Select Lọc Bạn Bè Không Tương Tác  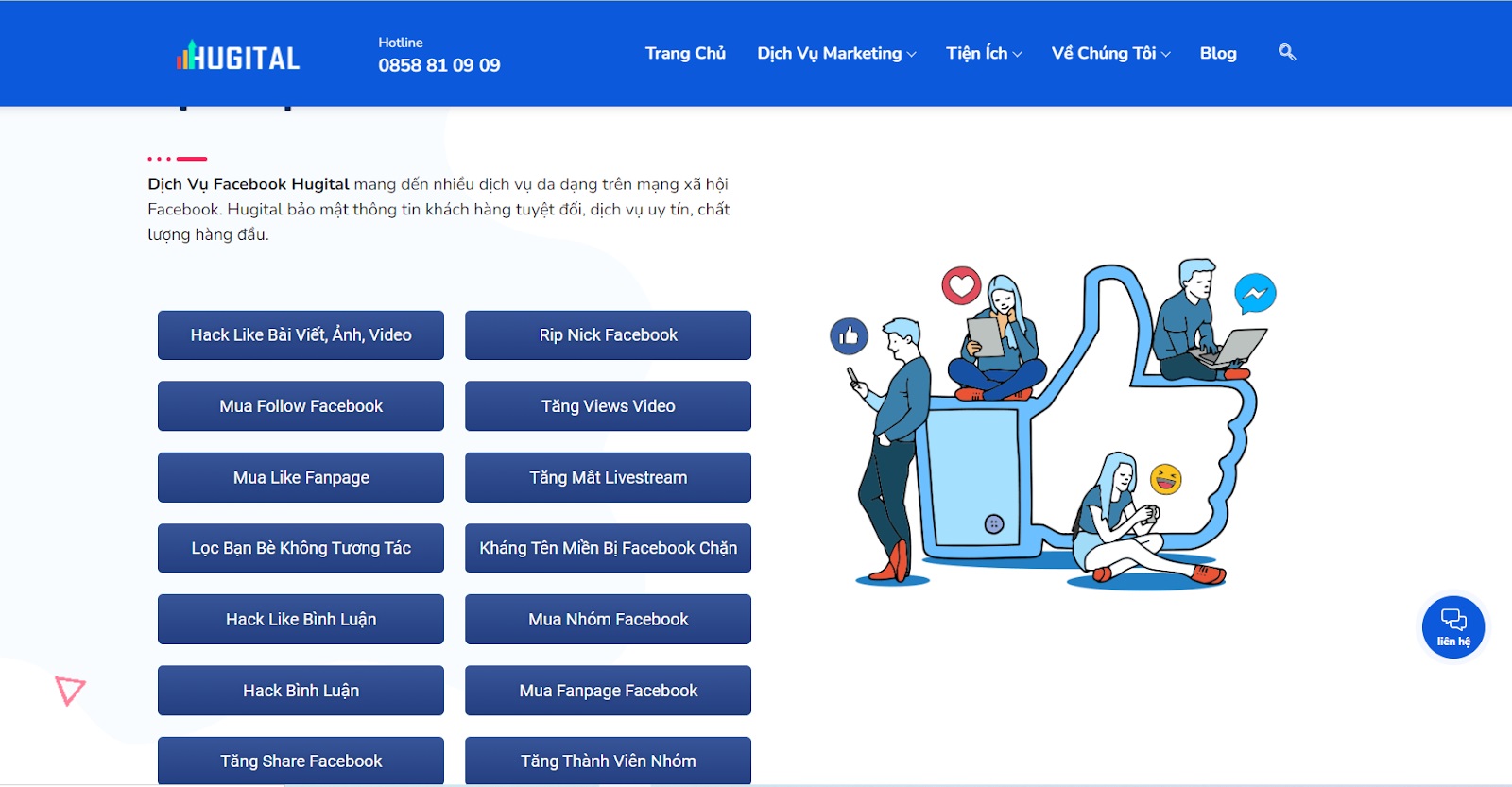[x=301, y=548]
